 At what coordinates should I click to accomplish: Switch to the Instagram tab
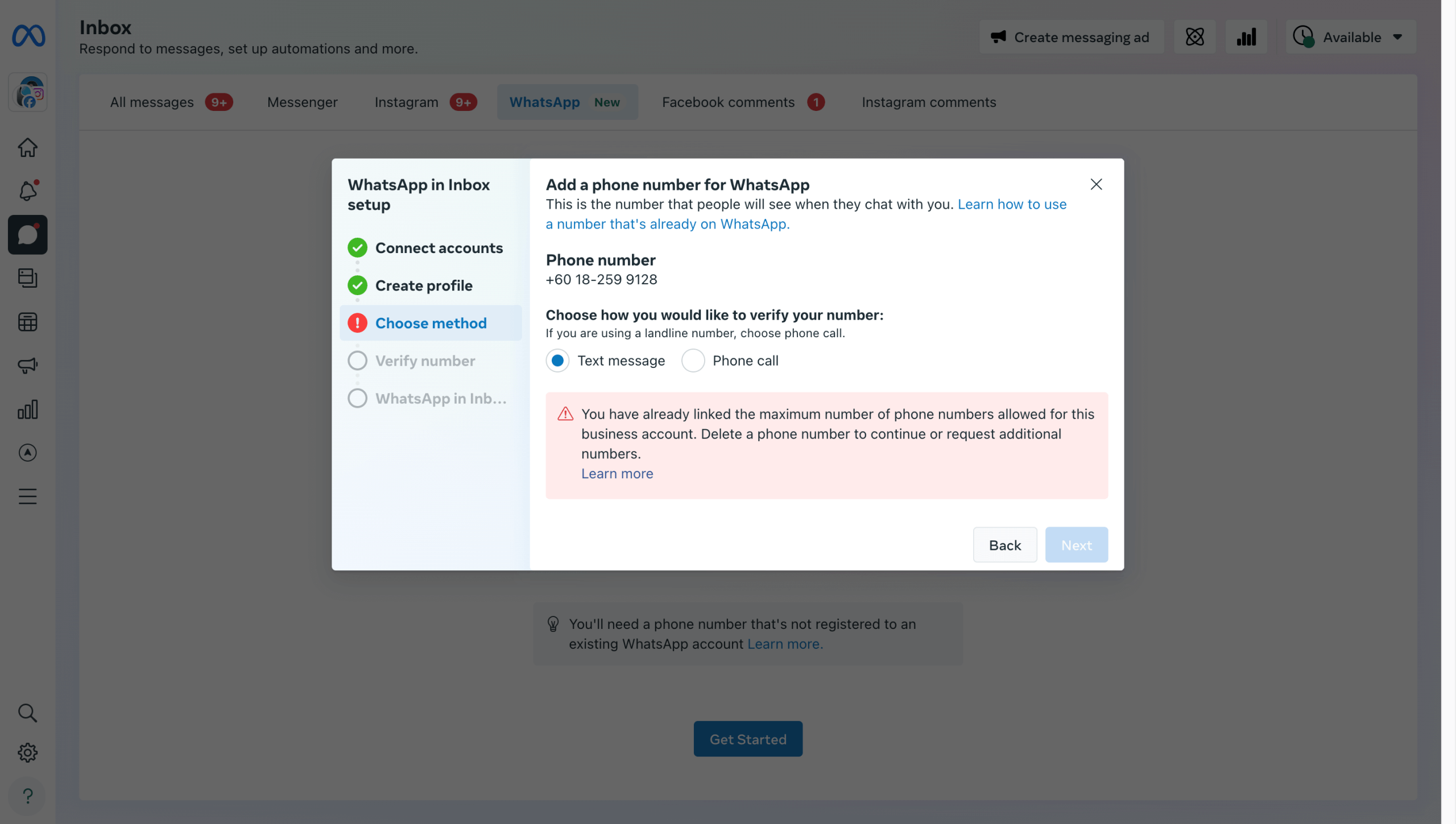pyautogui.click(x=406, y=102)
